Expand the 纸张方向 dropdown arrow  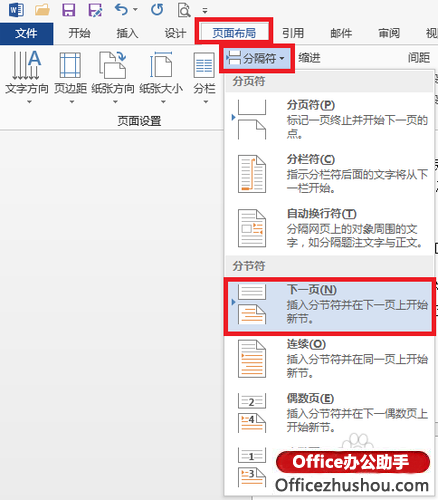point(115,101)
